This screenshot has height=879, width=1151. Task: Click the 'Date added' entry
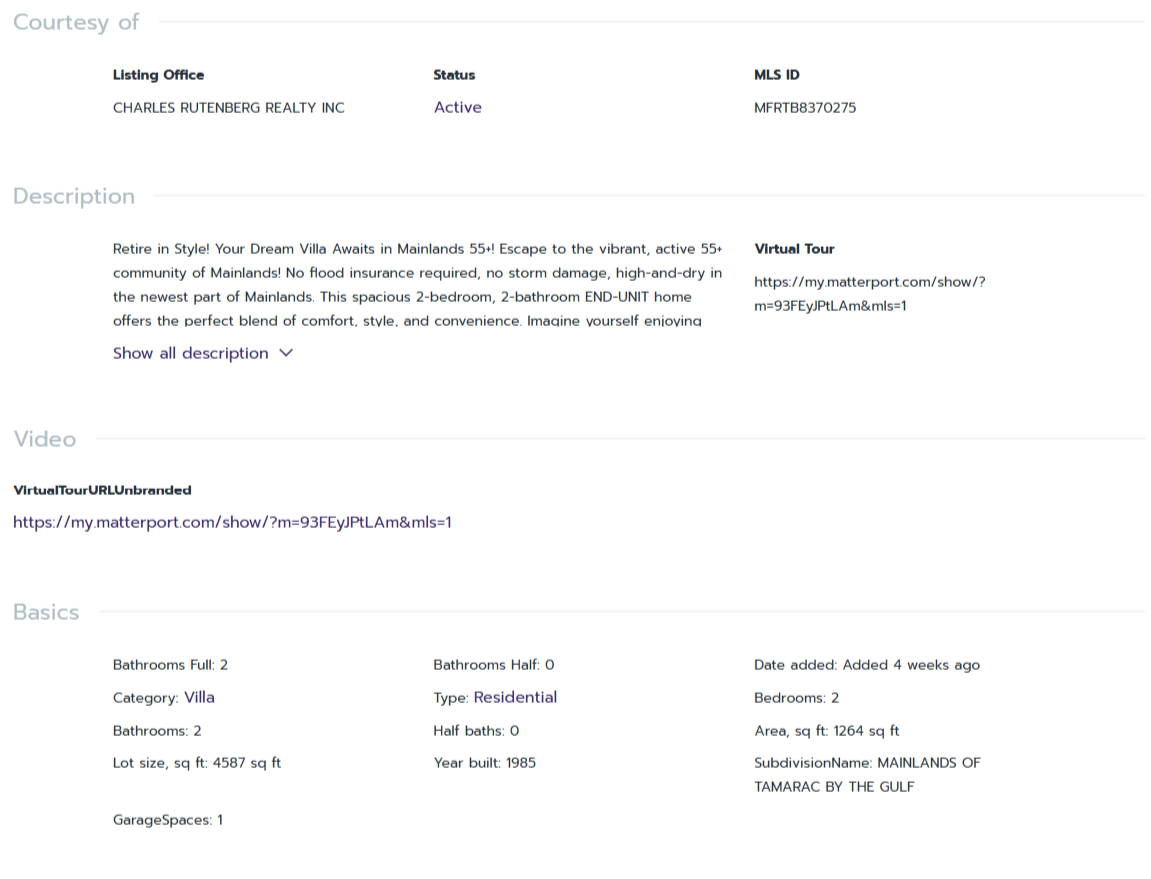tap(866, 665)
